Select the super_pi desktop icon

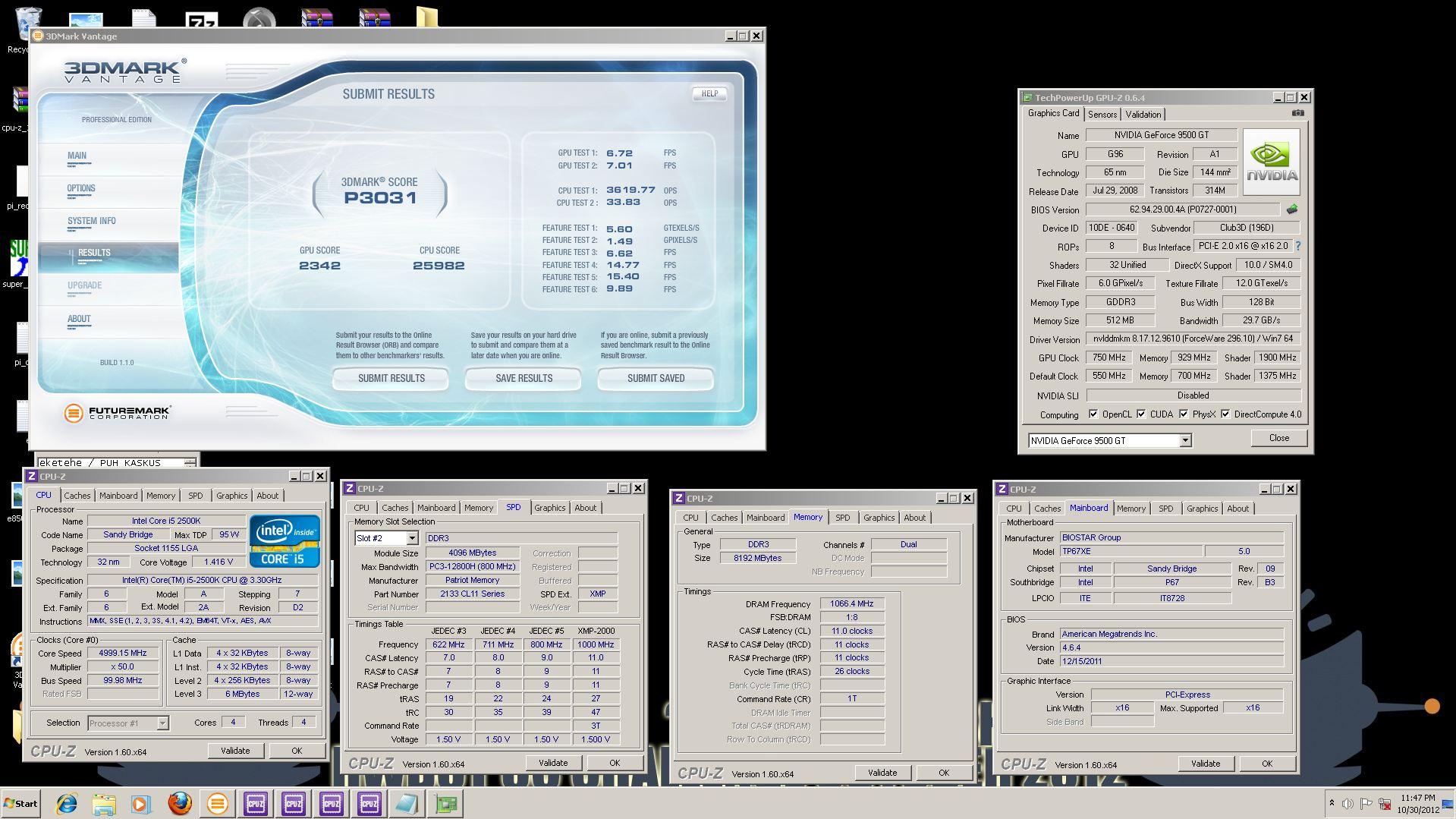[18, 264]
